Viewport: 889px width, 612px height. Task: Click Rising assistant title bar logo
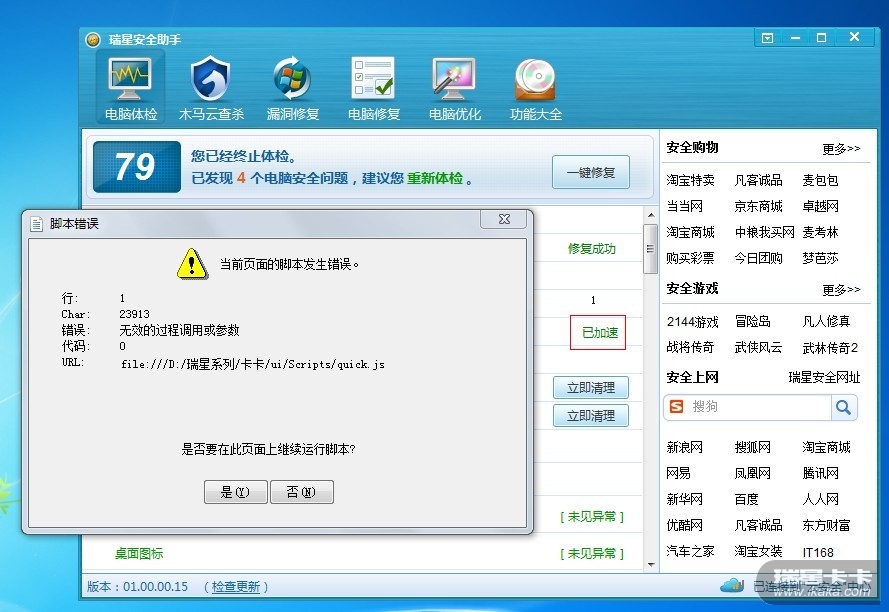tap(93, 40)
